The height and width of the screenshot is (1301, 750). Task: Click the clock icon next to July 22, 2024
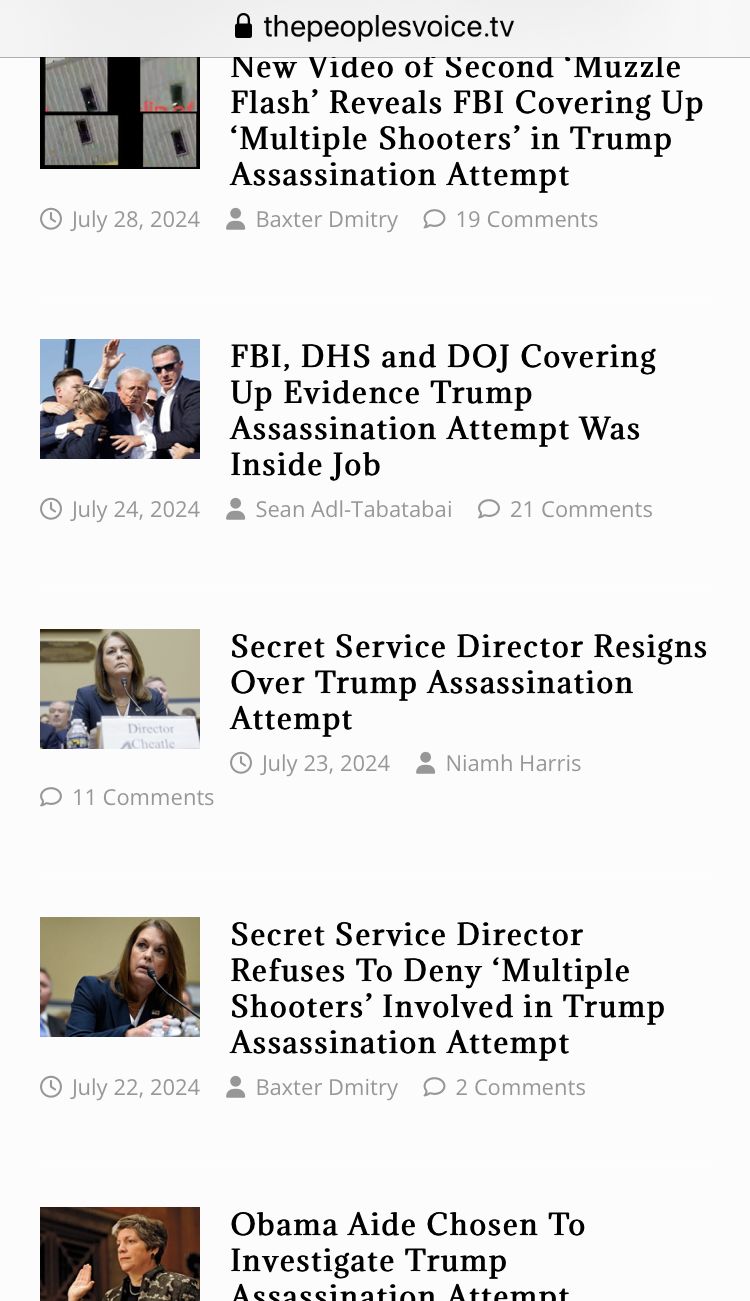pos(51,1087)
